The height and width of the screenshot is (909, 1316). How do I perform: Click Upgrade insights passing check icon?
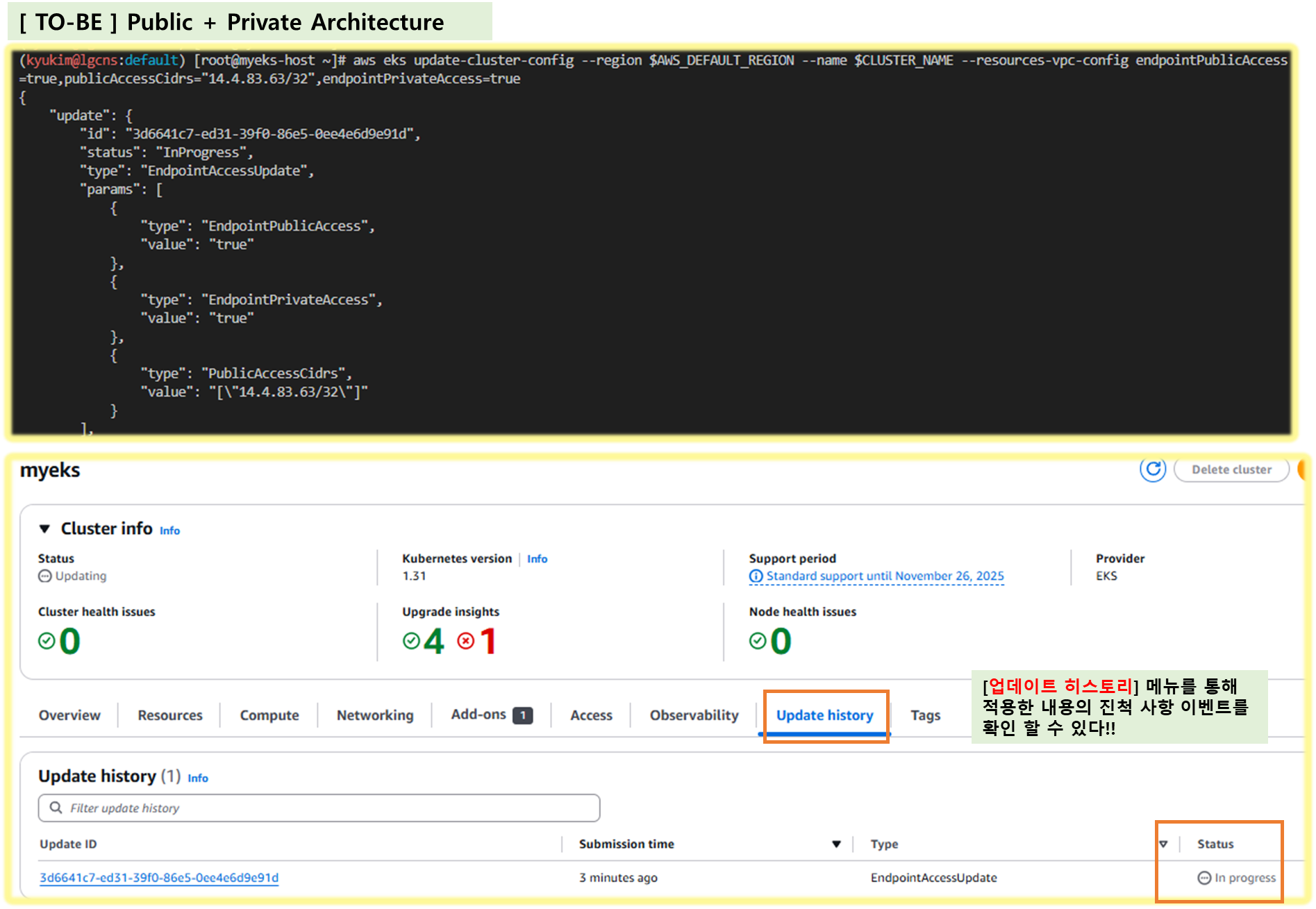[x=411, y=641]
